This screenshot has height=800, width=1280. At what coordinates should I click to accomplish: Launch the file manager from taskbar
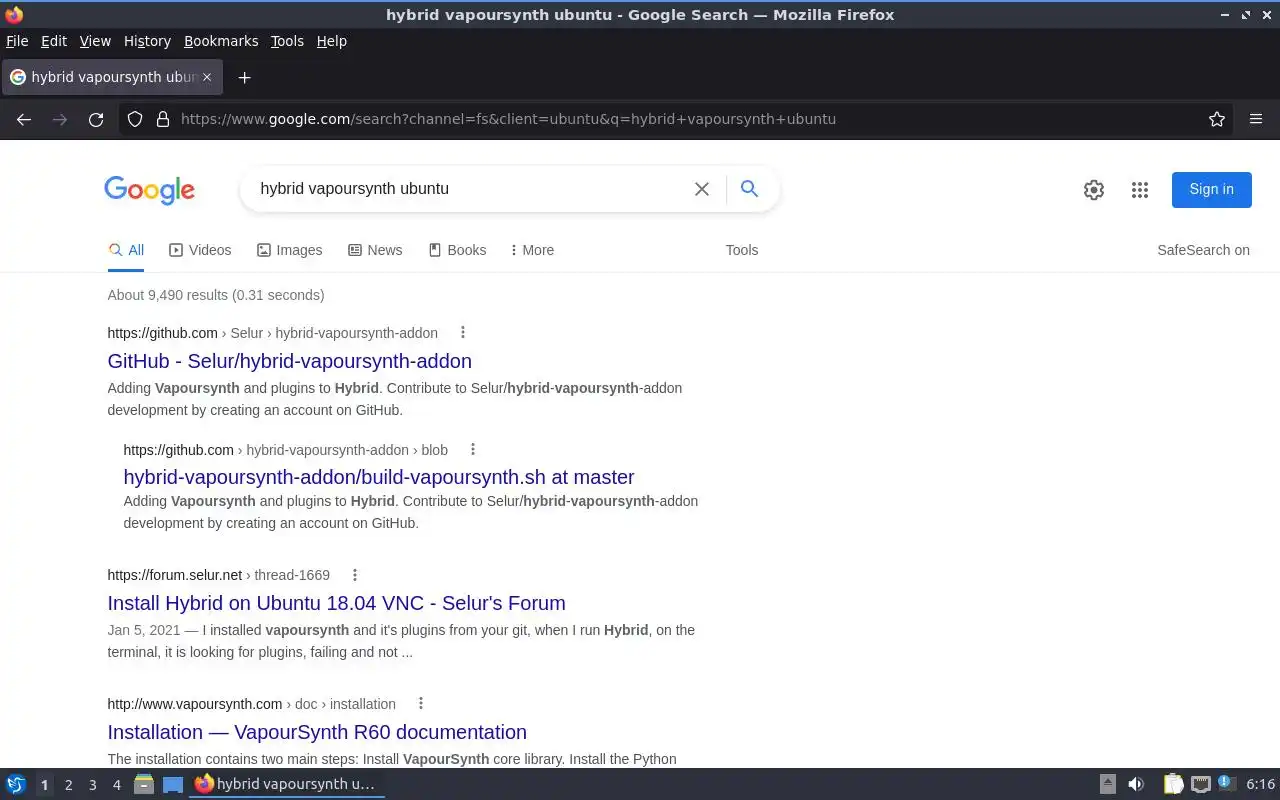click(x=144, y=784)
